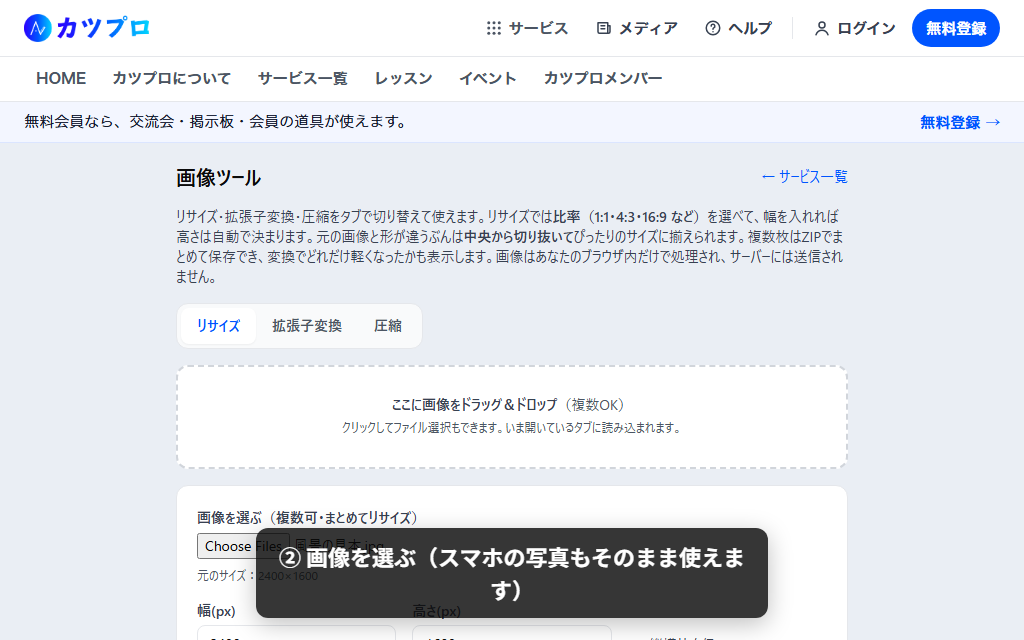
Task: Select the リサイズ tab
Action: tap(218, 326)
